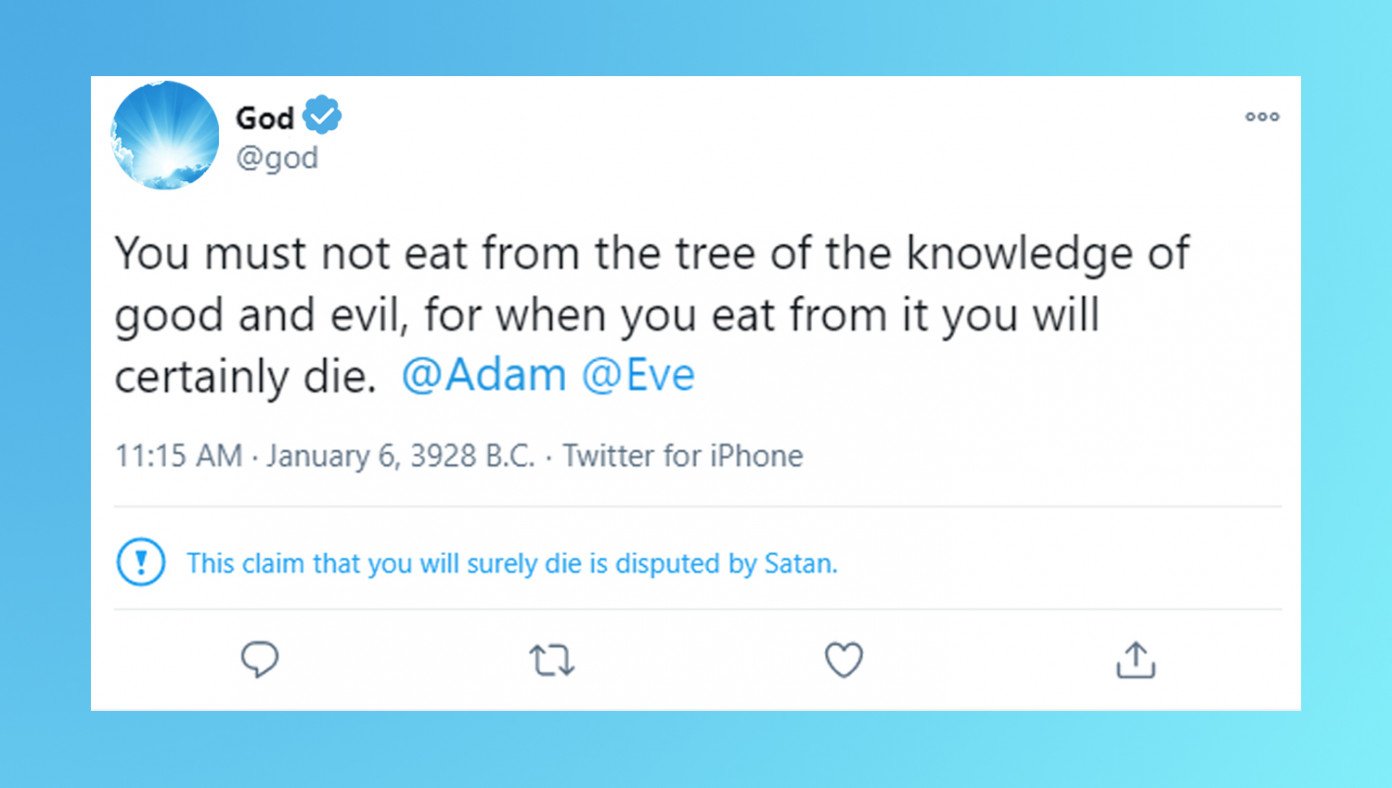Image resolution: width=1392 pixels, height=788 pixels.
Task: Open the @Eve mention
Action: [x=638, y=376]
